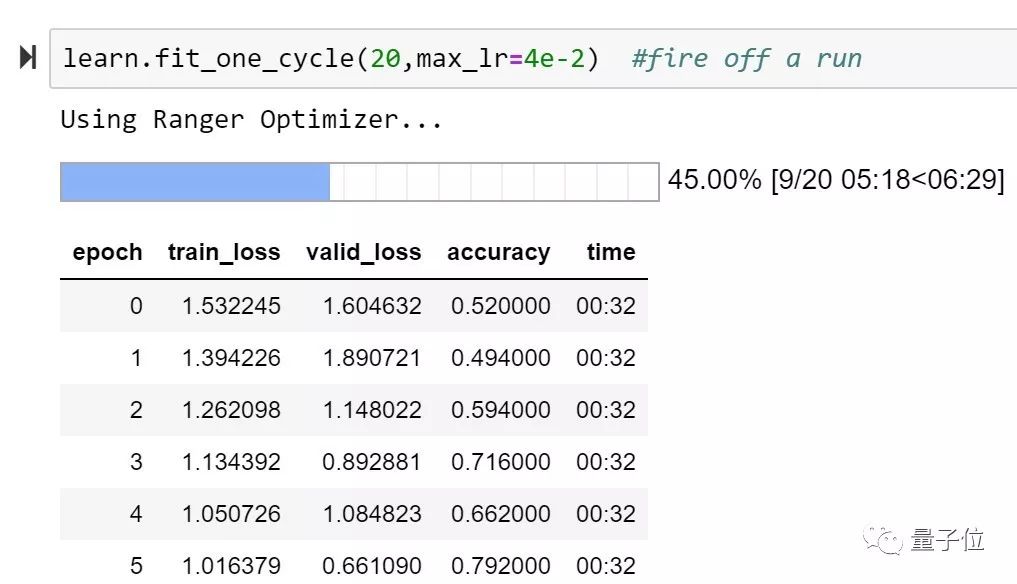This screenshot has width=1017, height=584.
Task: Click the time column header
Action: click(611, 253)
